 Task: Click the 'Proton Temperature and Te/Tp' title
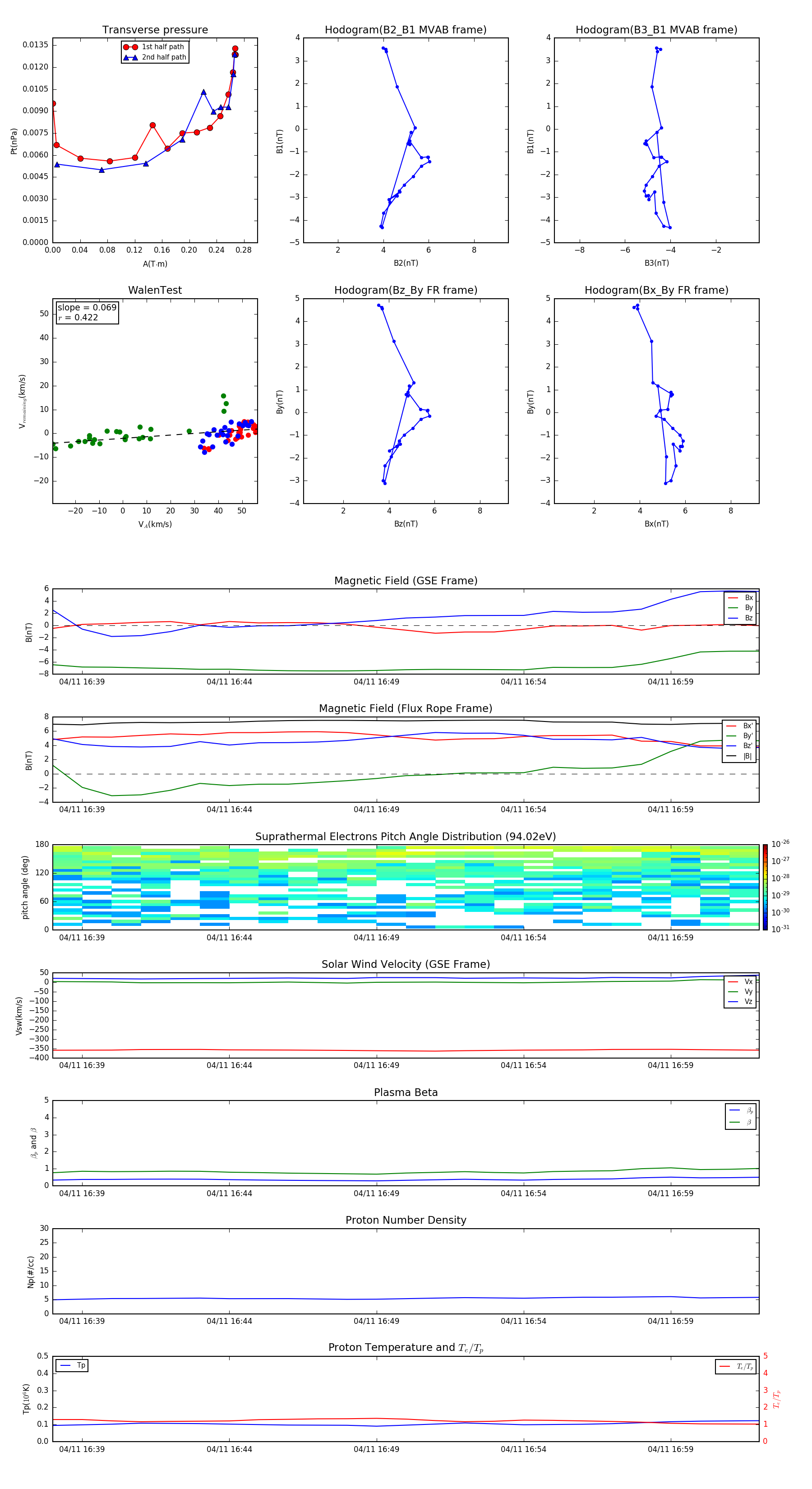click(406, 1348)
